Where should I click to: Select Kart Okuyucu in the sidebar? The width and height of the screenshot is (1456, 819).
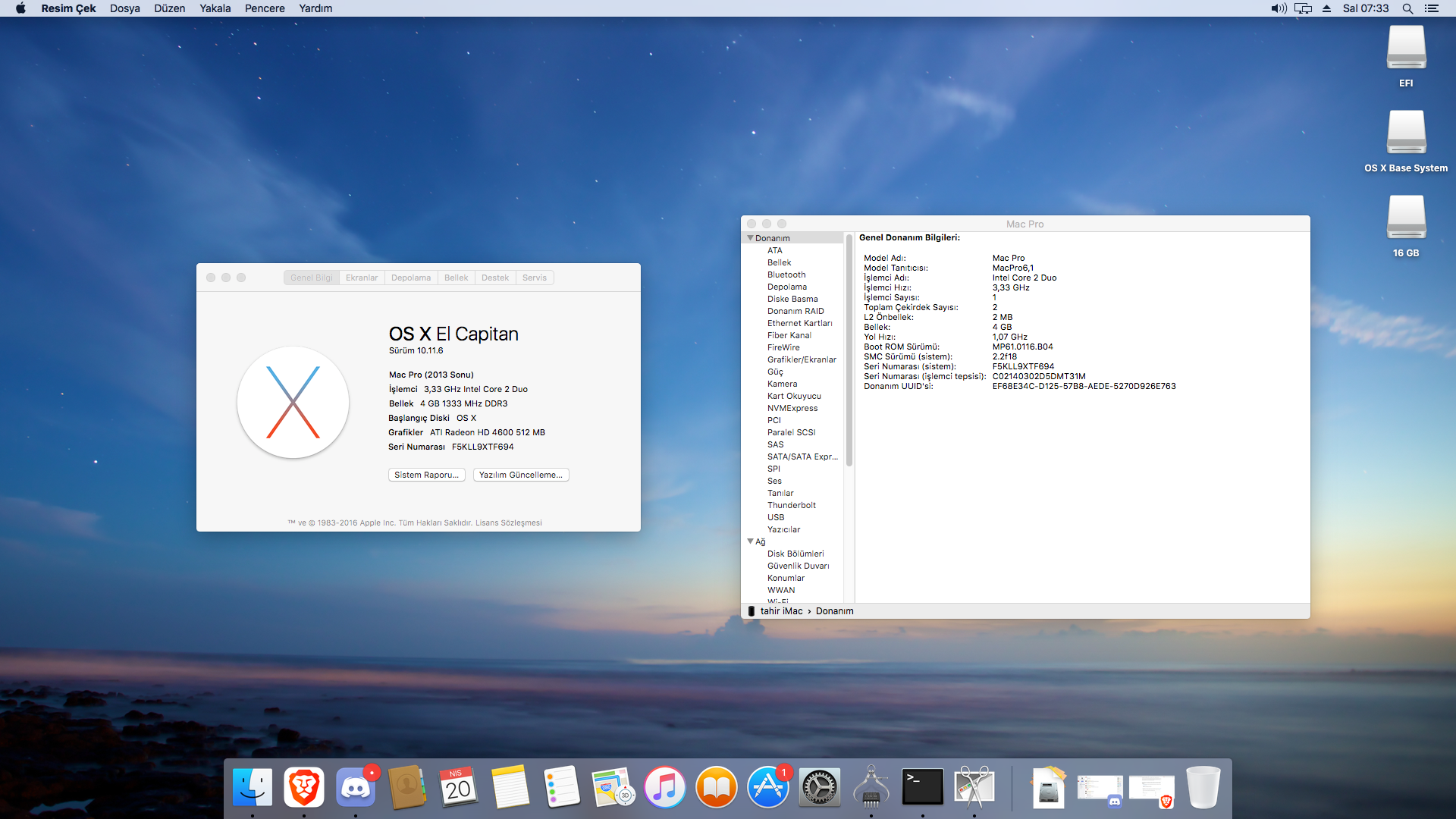[x=794, y=396]
